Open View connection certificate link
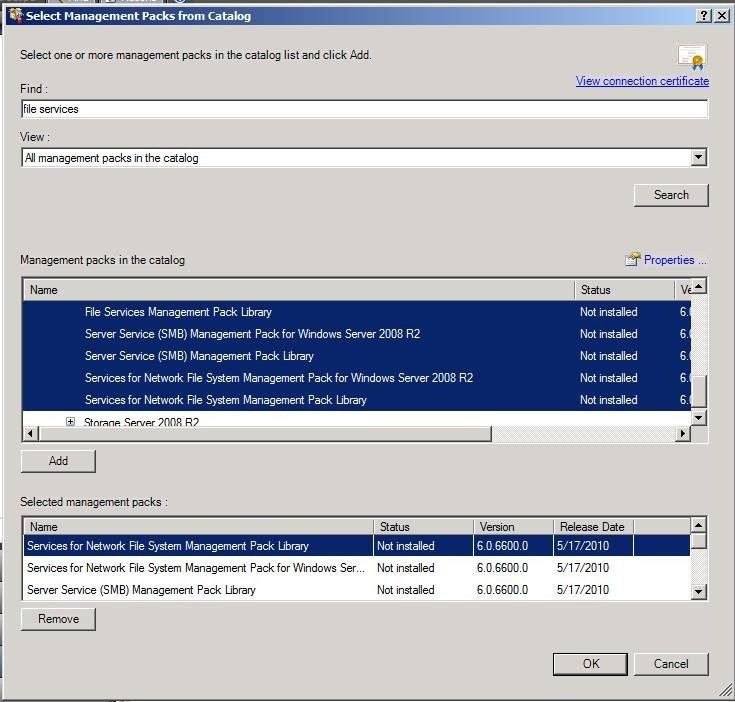The width and height of the screenshot is (735, 702). (x=642, y=81)
